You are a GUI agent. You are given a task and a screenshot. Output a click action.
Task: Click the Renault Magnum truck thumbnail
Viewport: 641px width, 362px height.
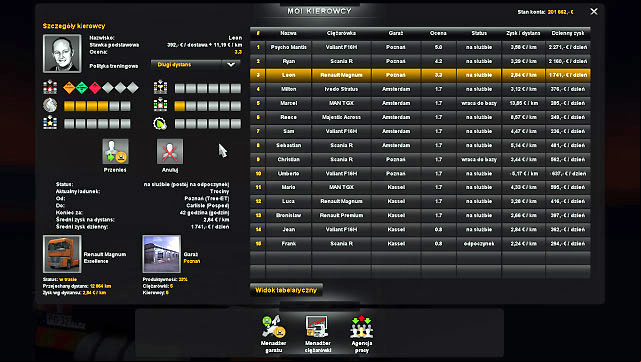coord(62,254)
